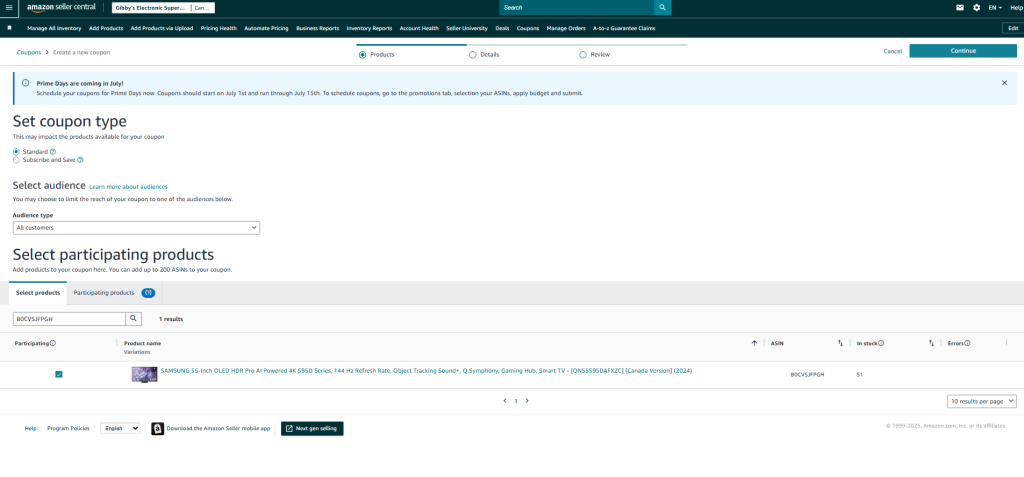Open the mail messages icon
This screenshot has width=1024, height=477.
coord(959,7)
